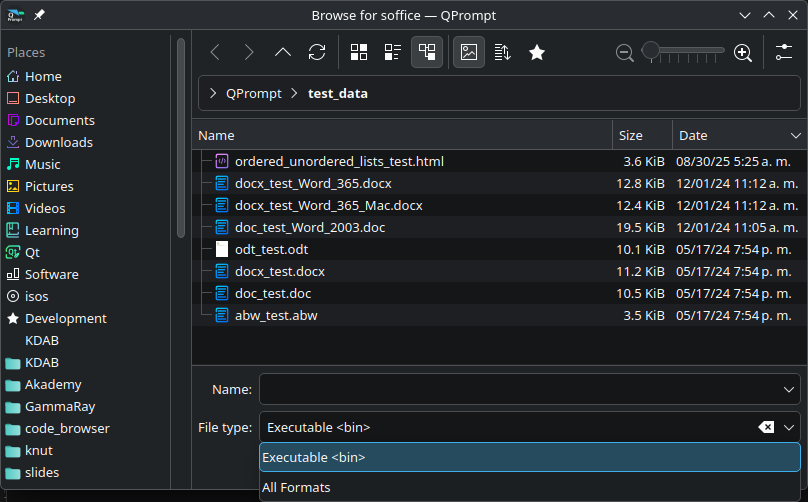This screenshot has height=502, width=808.
Task: Clear the File type filter text
Action: tap(766, 427)
